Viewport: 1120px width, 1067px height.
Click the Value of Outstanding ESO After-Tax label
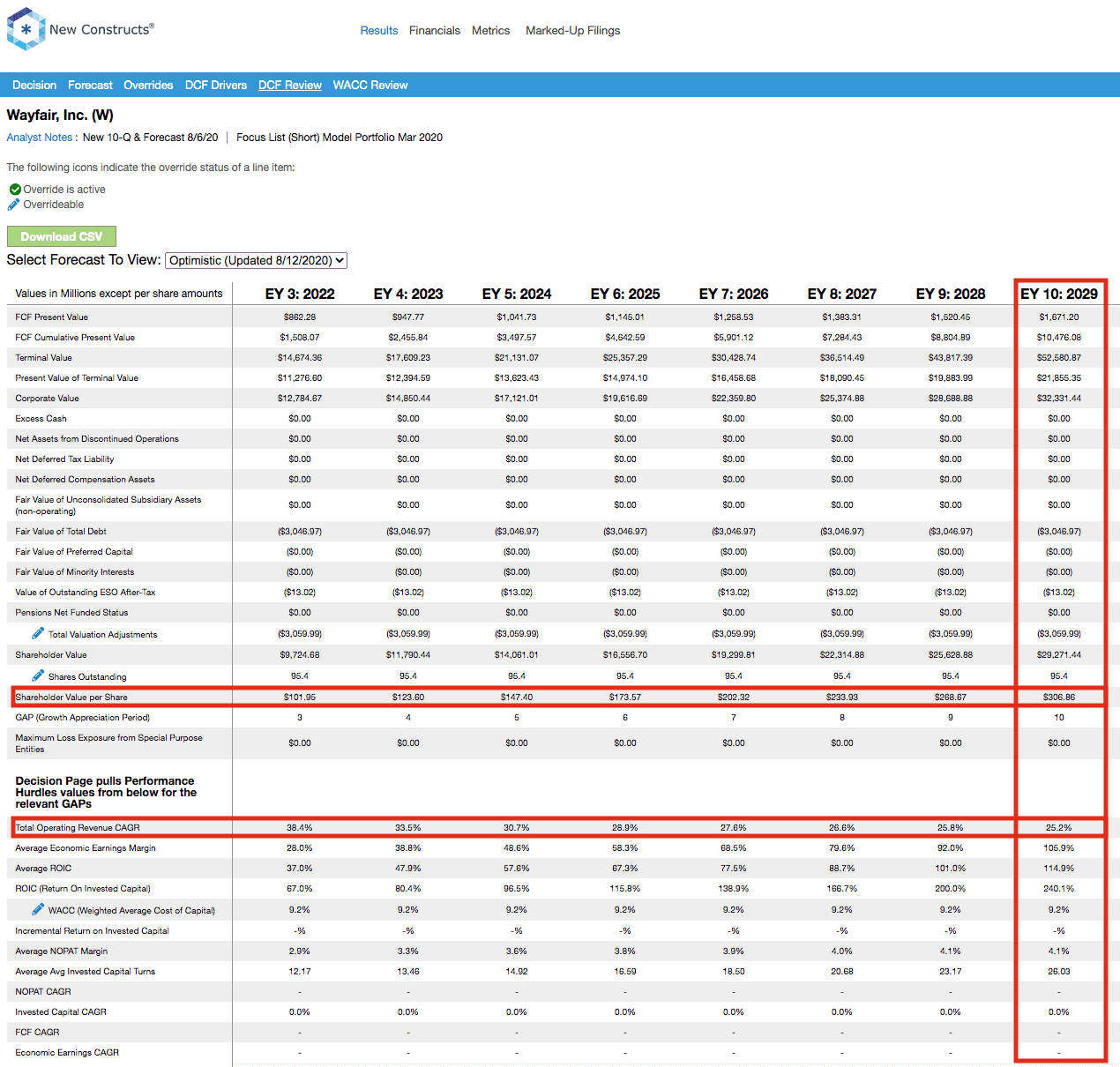(x=86, y=592)
